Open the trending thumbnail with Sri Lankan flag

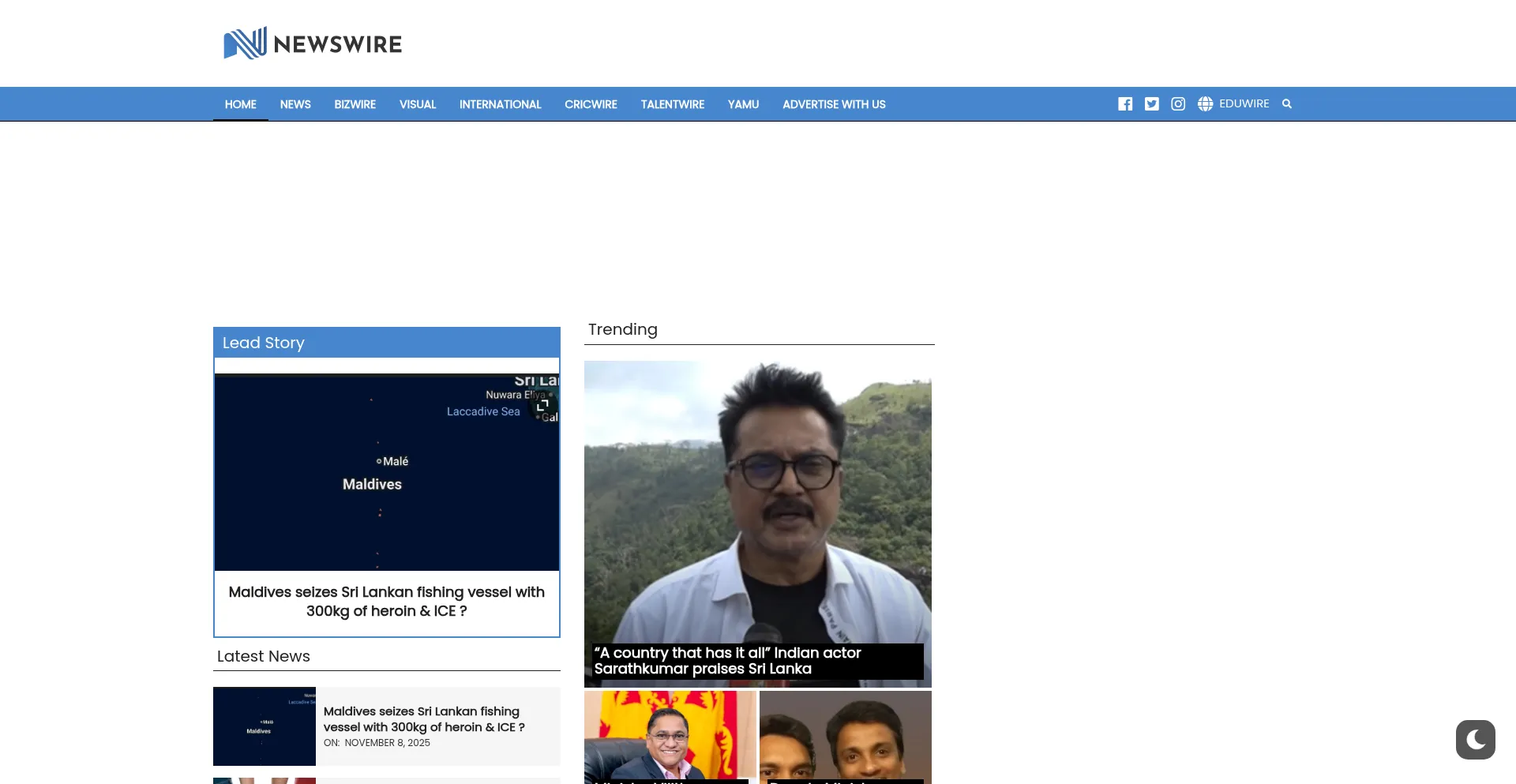tap(670, 736)
